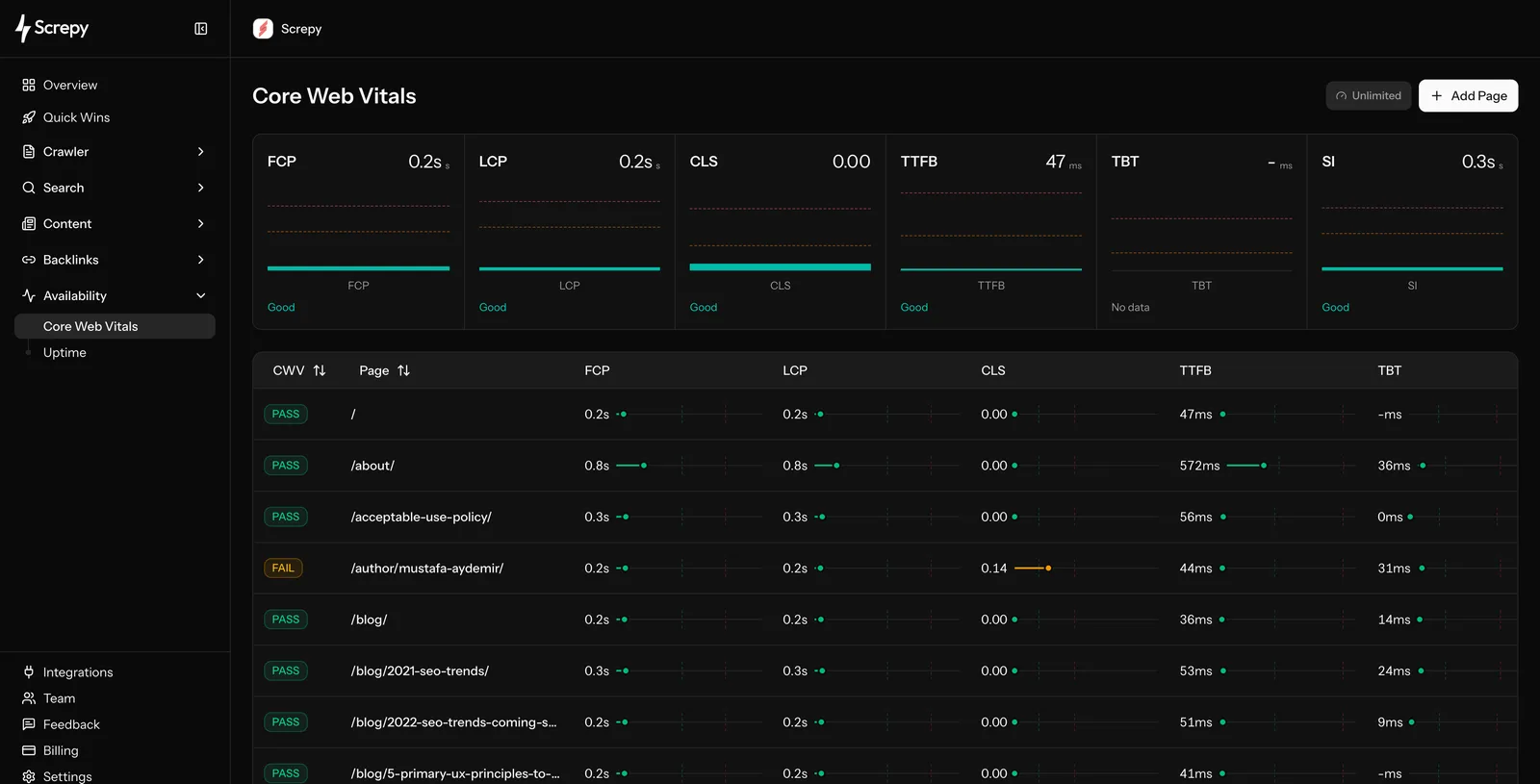Viewport: 1540px width, 784px height.
Task: Click the CLS card progress bar
Action: pos(781,266)
